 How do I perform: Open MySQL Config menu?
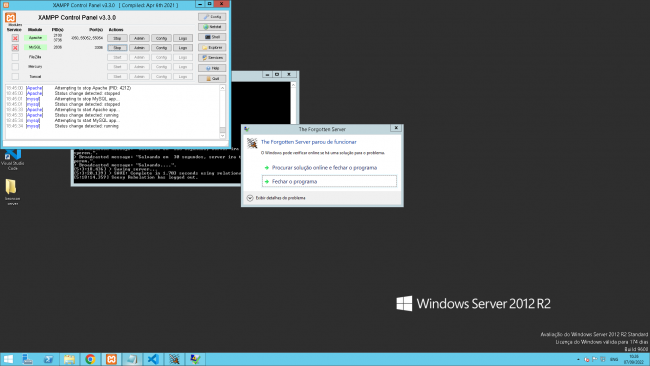pos(161,48)
